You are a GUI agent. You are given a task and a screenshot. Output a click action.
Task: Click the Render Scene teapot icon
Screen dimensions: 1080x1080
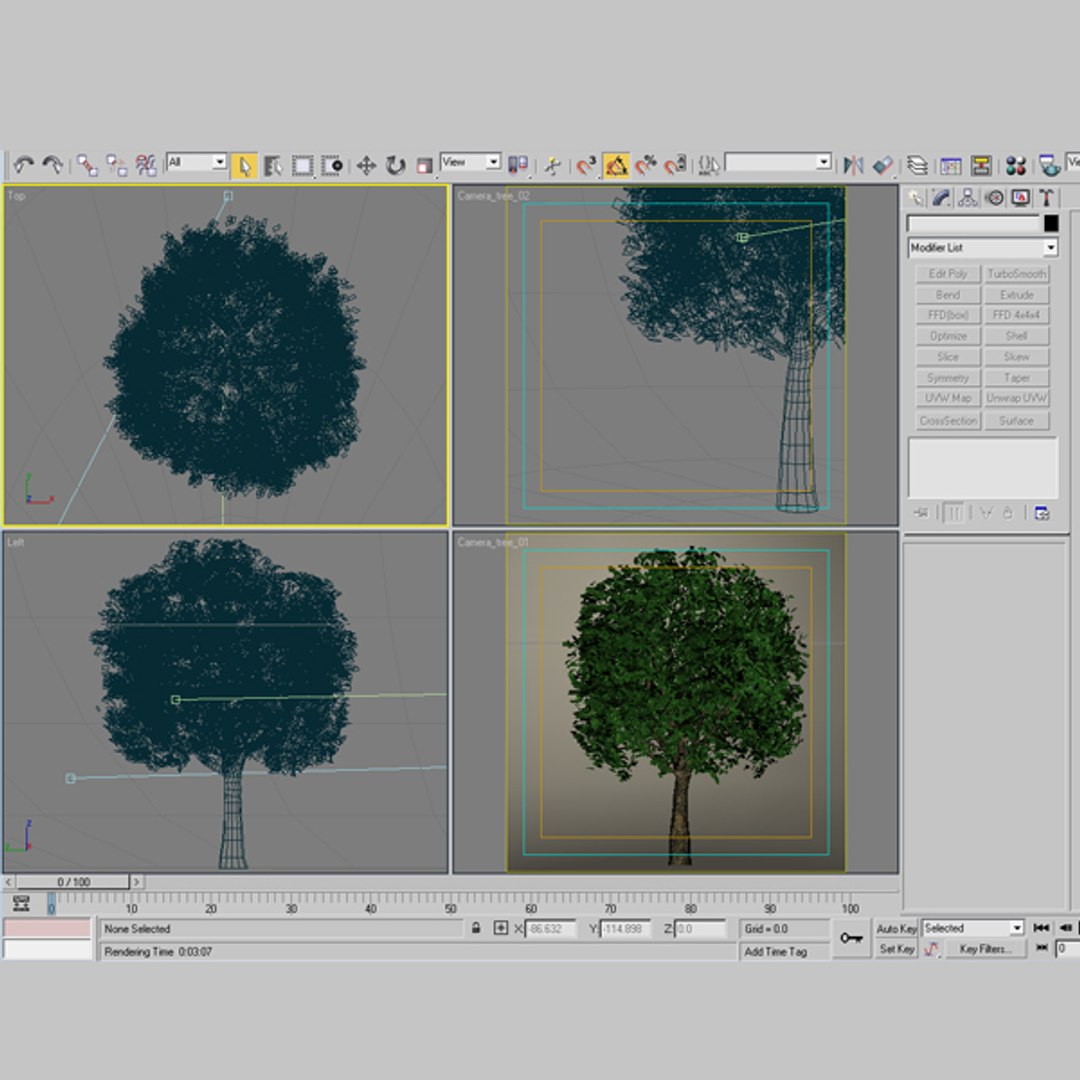(x=1049, y=165)
